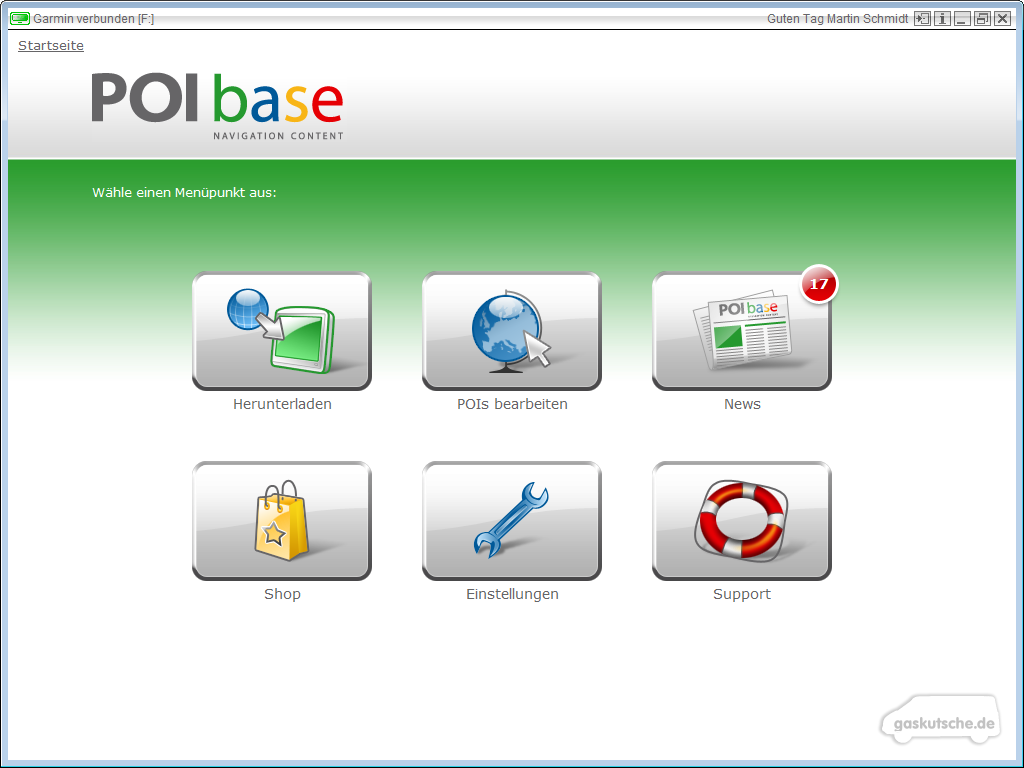Click the POIs bearbeiten text label

[512, 404]
